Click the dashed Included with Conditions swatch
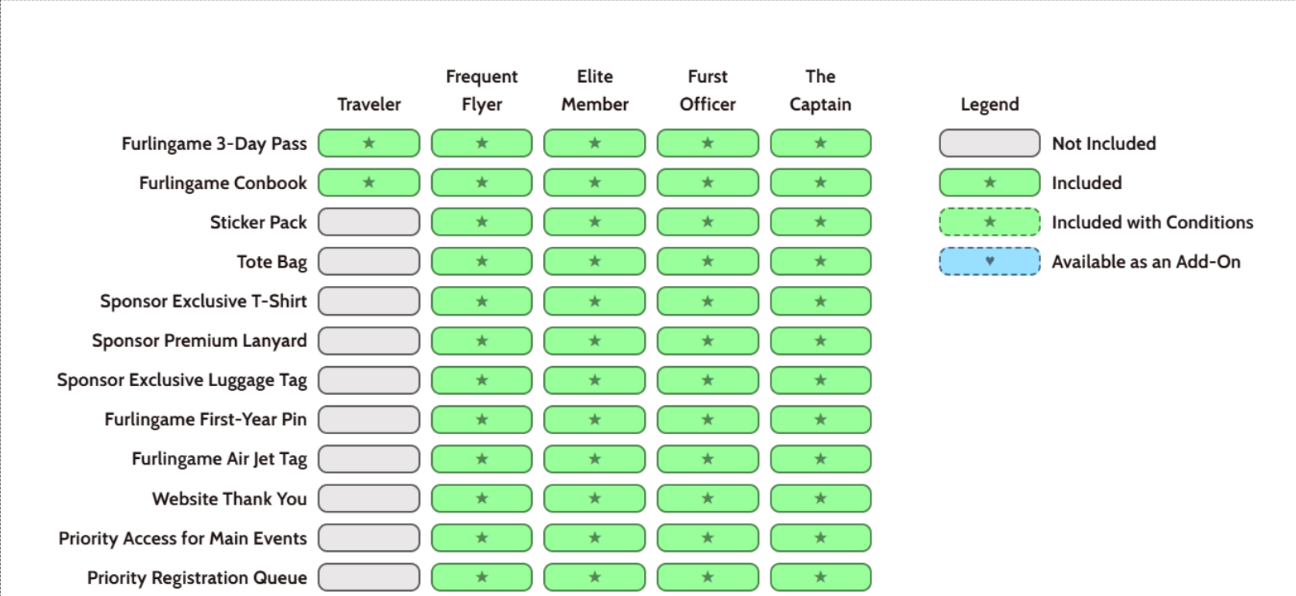The width and height of the screenshot is (1296, 596). point(990,222)
